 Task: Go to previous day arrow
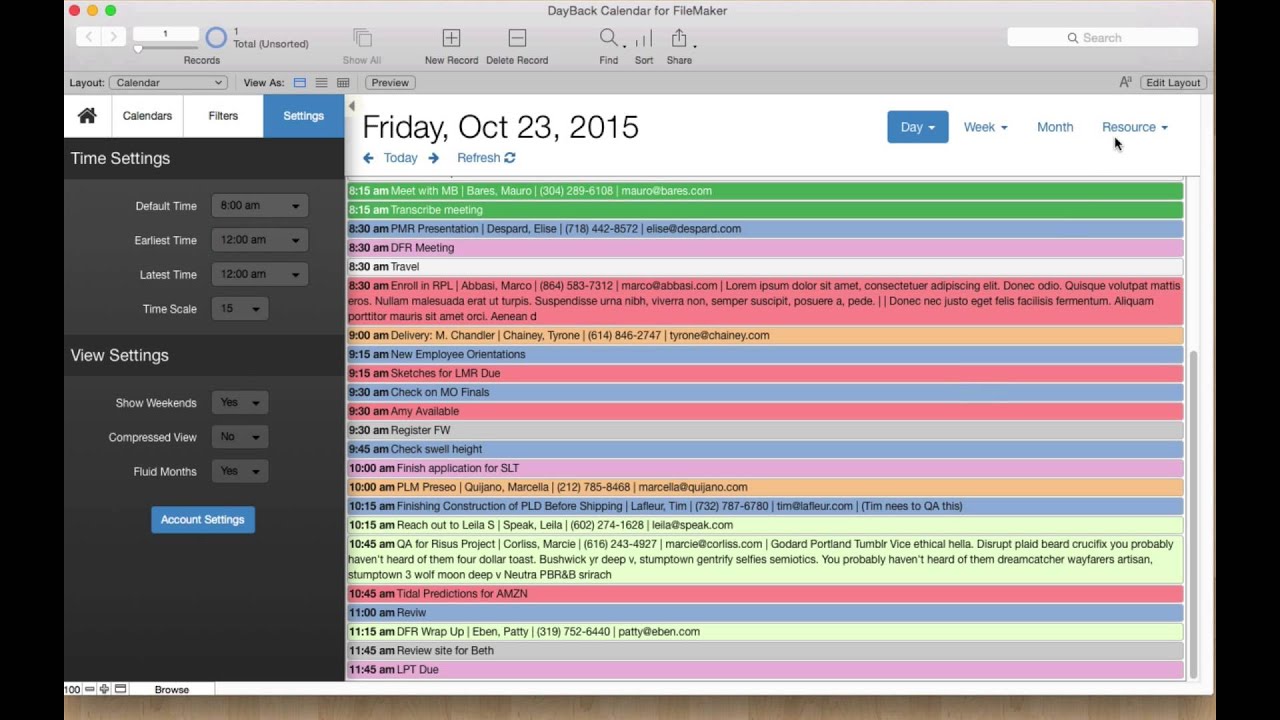pos(368,158)
